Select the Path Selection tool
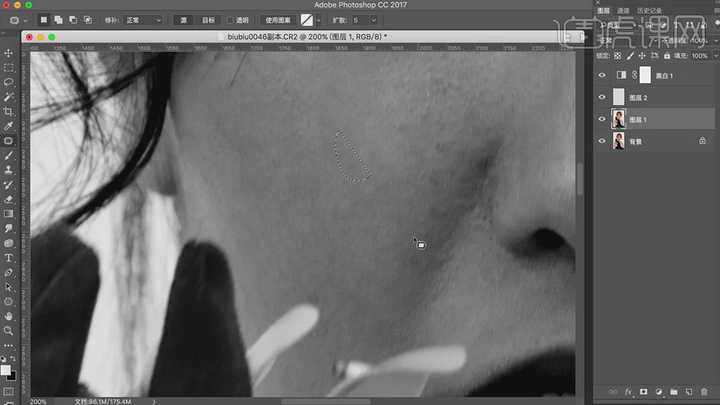This screenshot has height=405, width=720. pyautogui.click(x=8, y=287)
